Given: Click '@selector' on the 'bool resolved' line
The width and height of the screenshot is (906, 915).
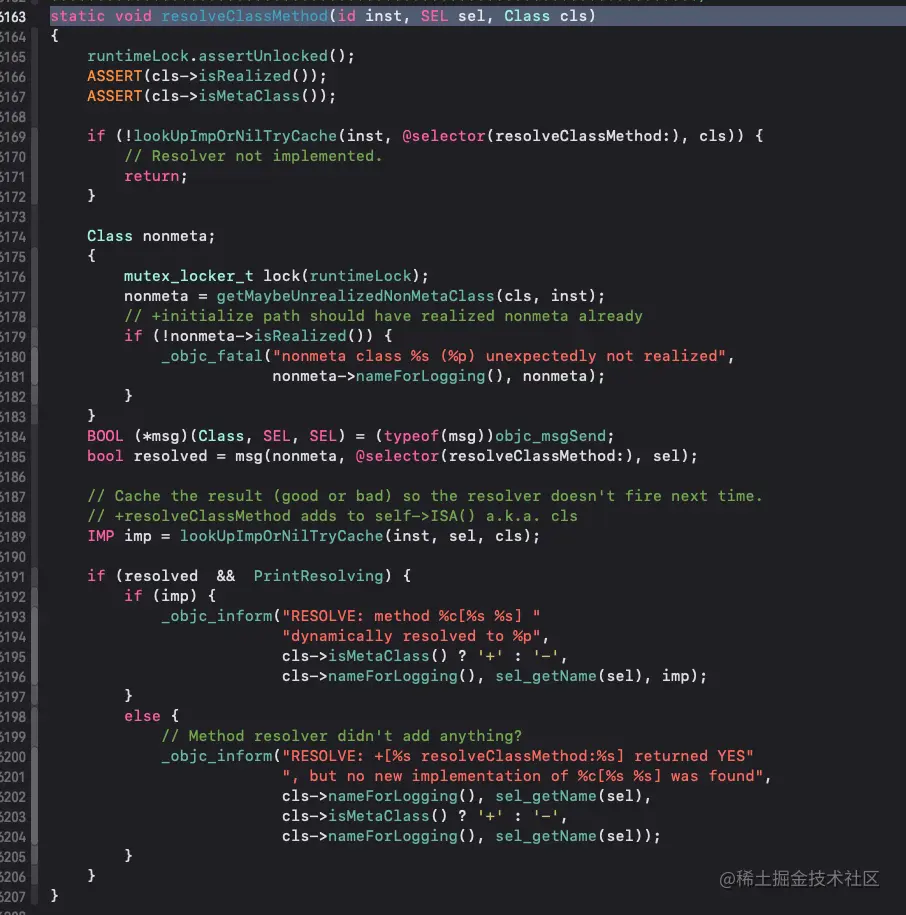Looking at the screenshot, I should [x=397, y=456].
